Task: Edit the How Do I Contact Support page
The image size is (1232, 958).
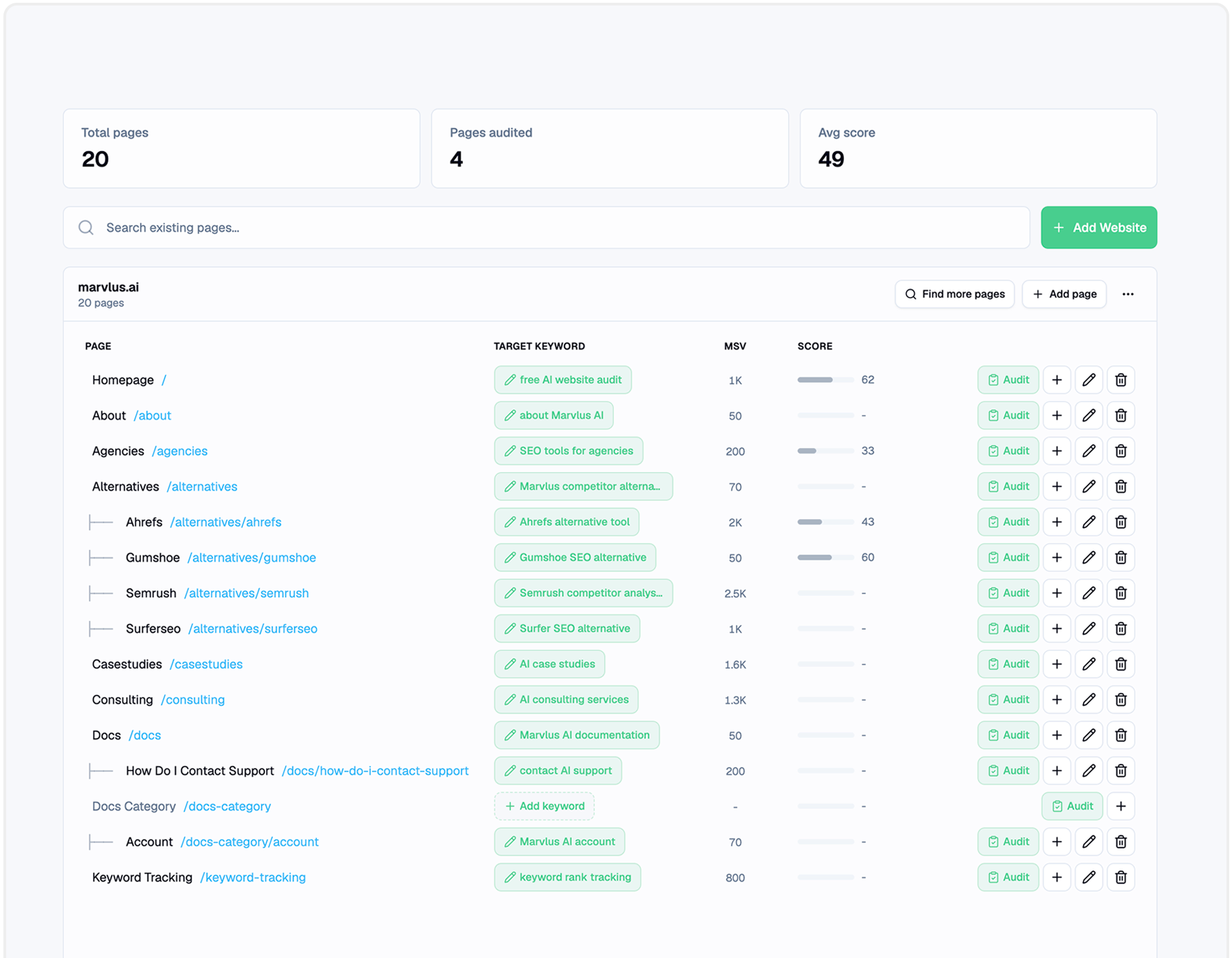Action: click(x=1089, y=771)
